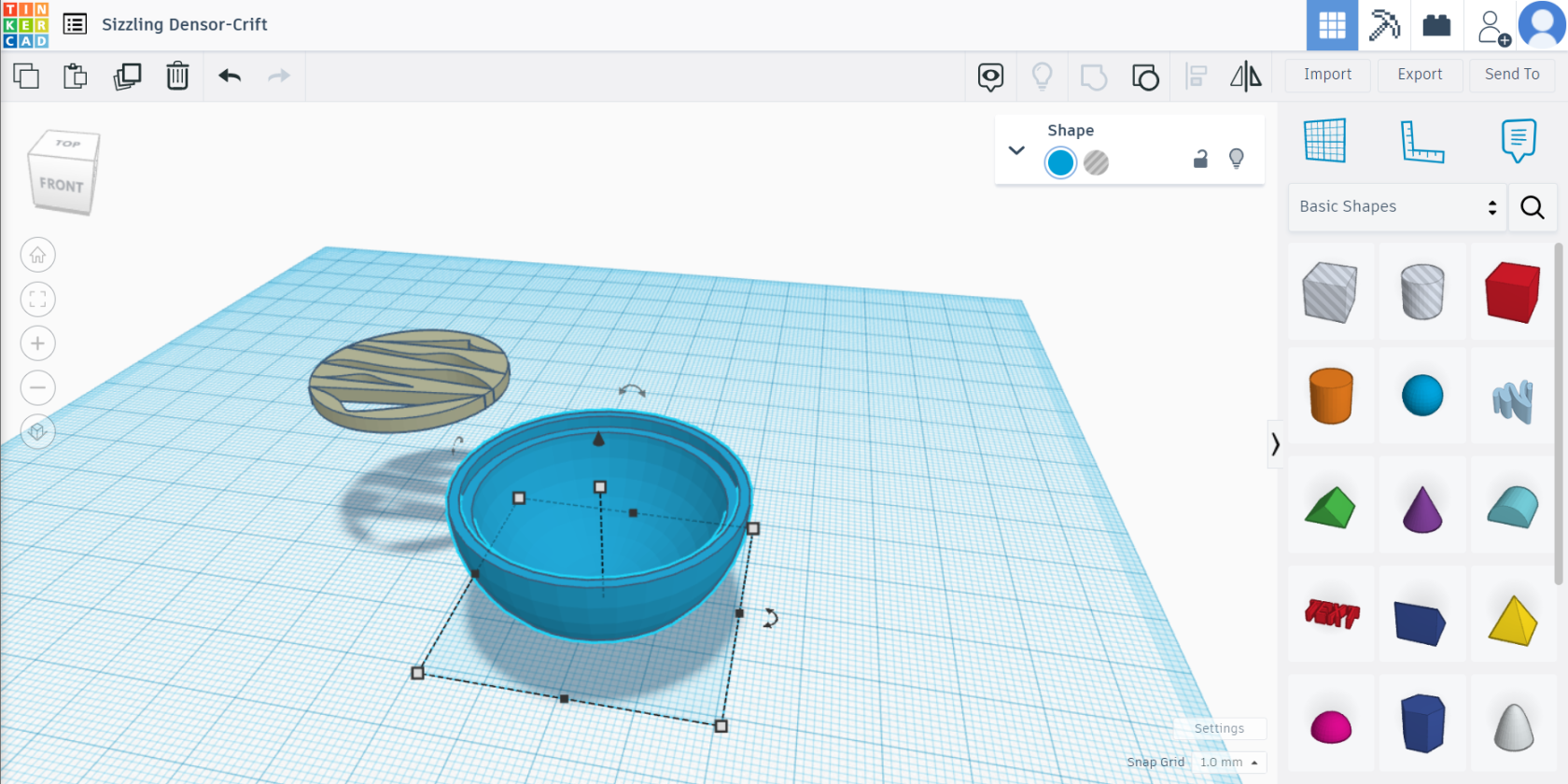1568x784 pixels.
Task: Click the Show all lightbulb icon
Action: (1042, 76)
